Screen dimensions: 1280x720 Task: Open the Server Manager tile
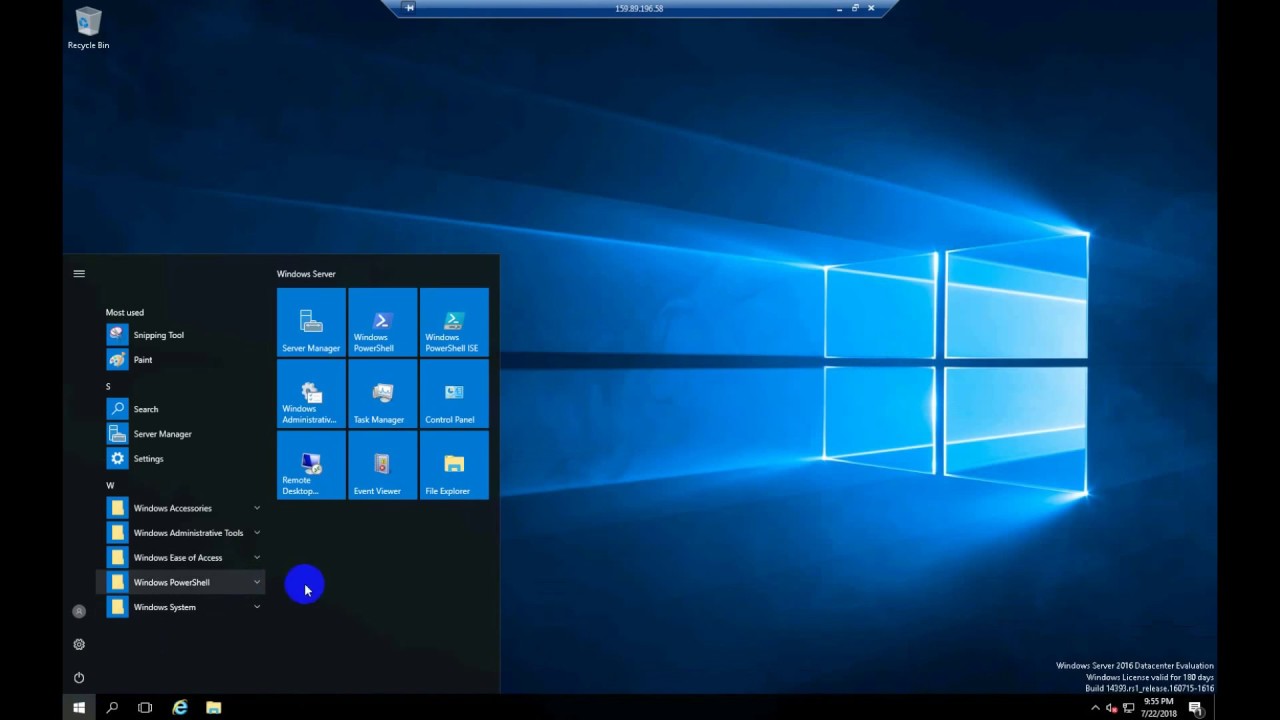311,322
